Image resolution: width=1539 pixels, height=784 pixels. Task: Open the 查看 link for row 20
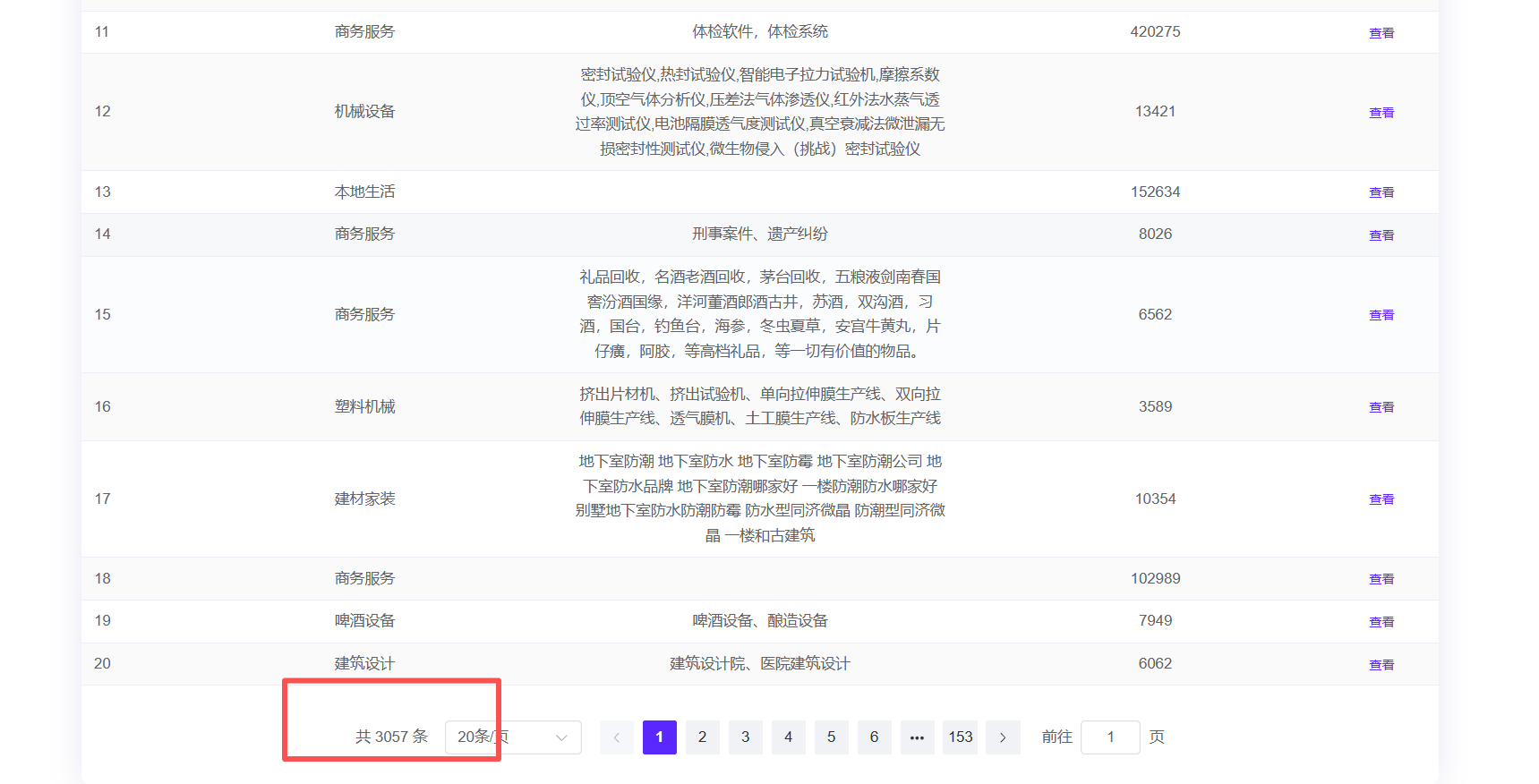pos(1381,665)
